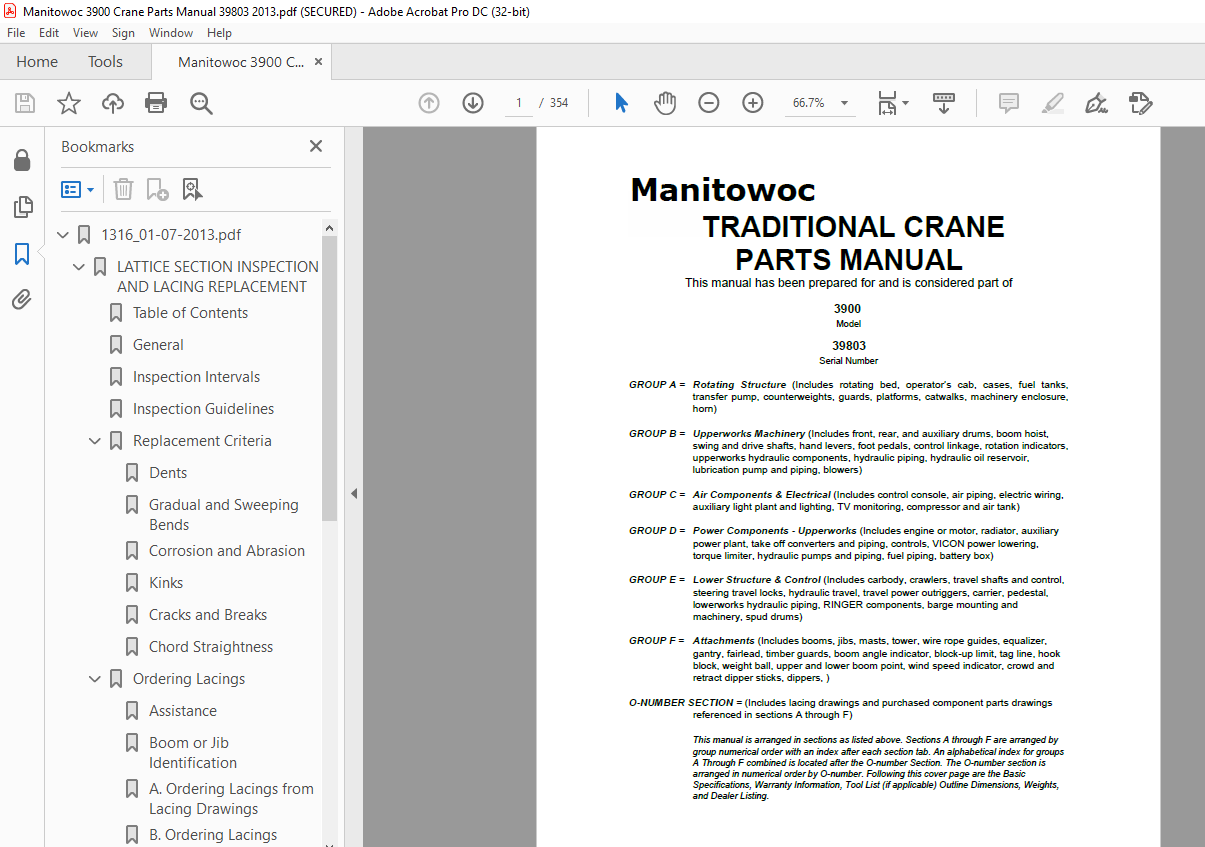Activate the hand pan tool
This screenshot has height=847, width=1205.
click(x=665, y=103)
